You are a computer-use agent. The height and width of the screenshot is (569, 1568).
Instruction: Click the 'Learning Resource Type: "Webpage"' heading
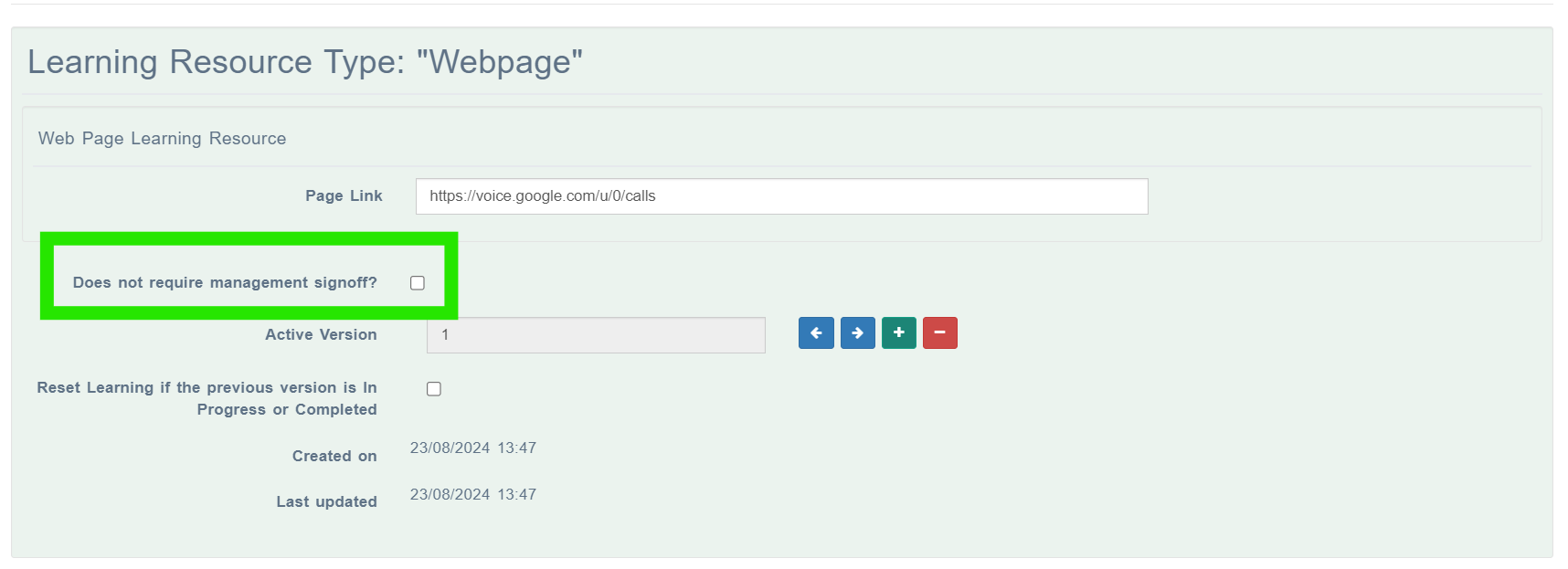click(x=305, y=62)
